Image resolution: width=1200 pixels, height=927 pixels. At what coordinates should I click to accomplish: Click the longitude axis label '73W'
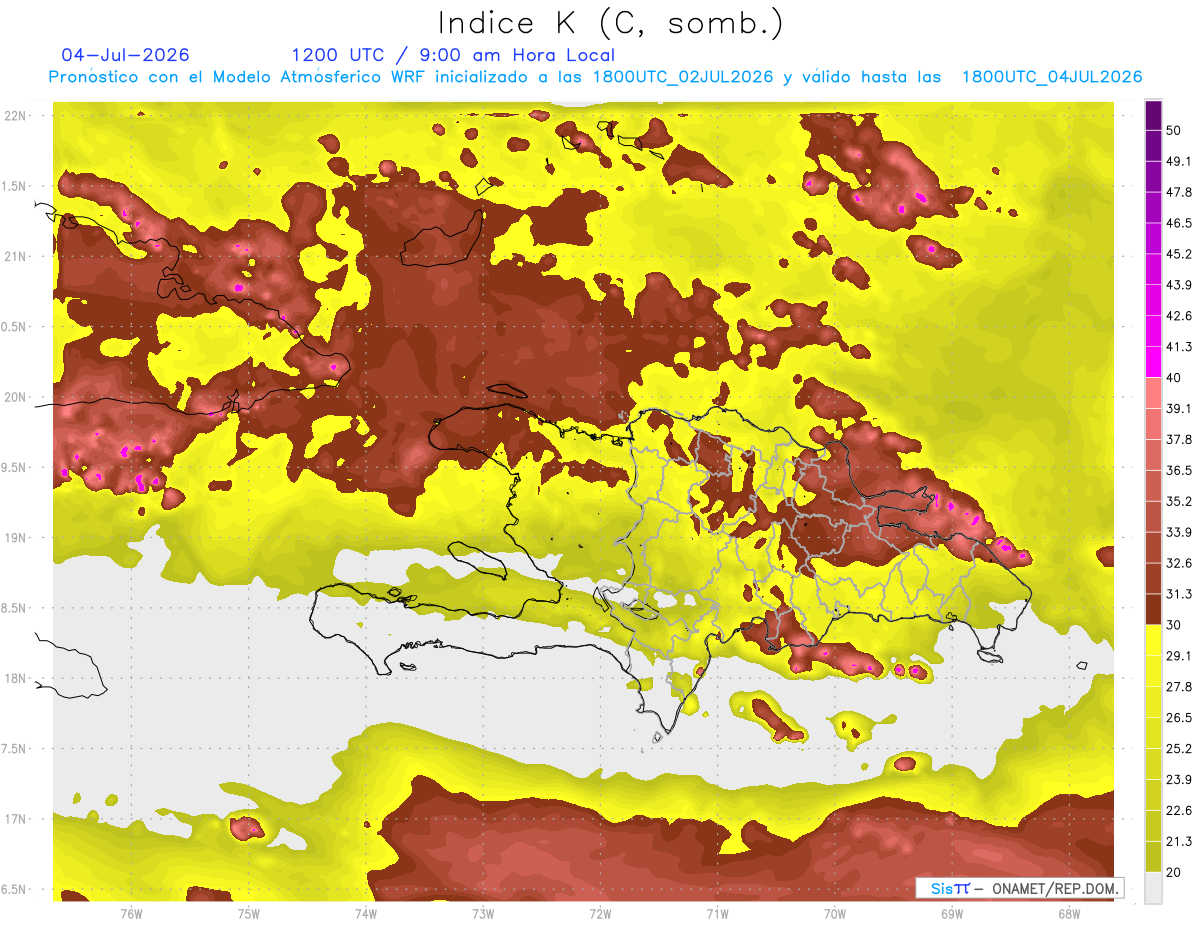(483, 914)
